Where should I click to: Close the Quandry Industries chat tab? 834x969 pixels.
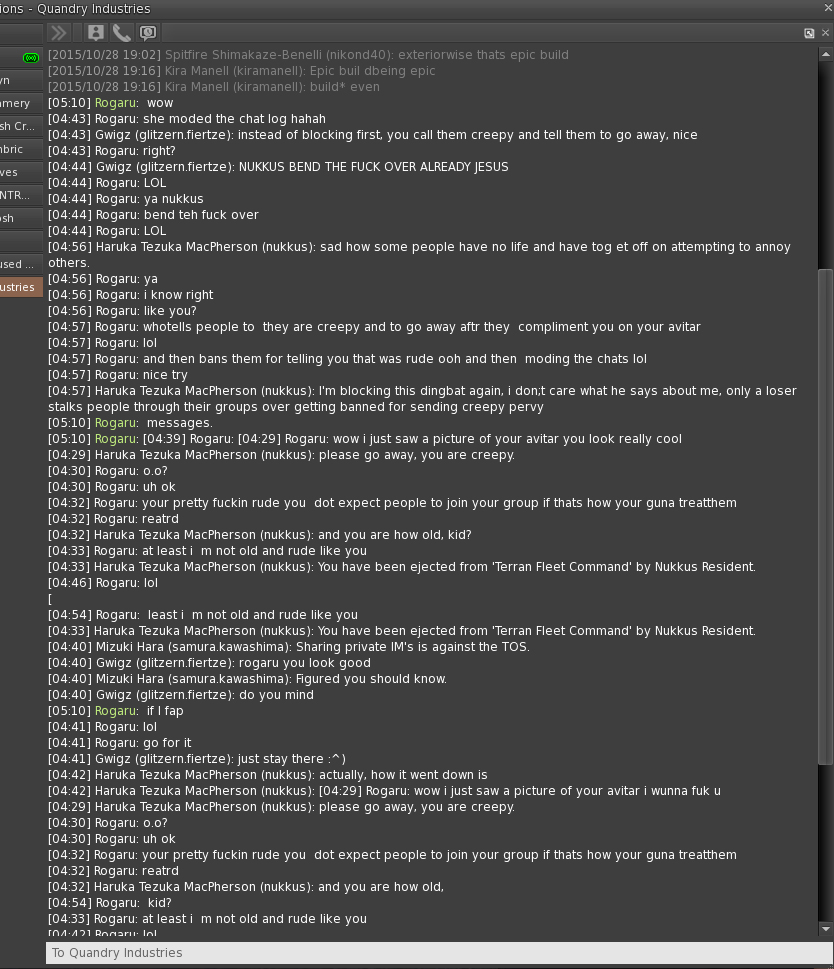coord(825,33)
